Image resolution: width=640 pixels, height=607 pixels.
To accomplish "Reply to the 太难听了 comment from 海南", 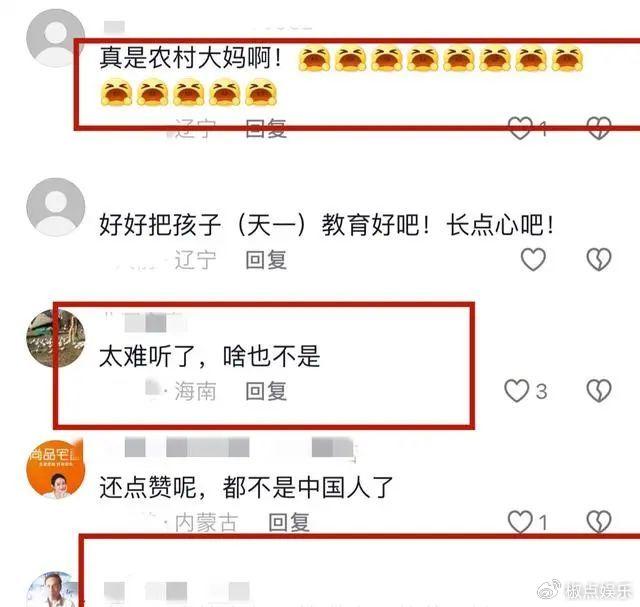I will pyautogui.click(x=266, y=391).
